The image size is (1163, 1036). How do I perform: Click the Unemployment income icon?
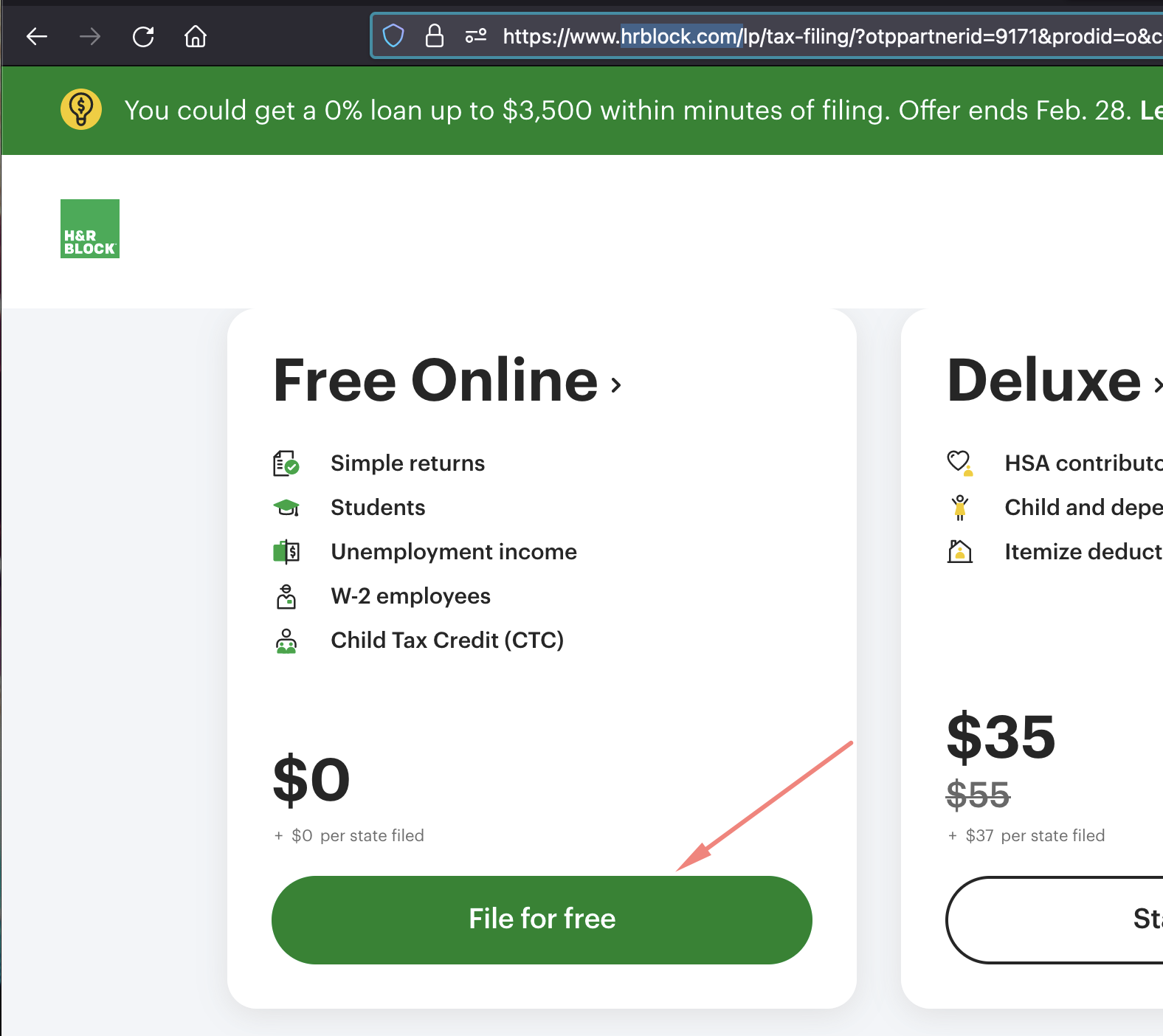pos(286,552)
